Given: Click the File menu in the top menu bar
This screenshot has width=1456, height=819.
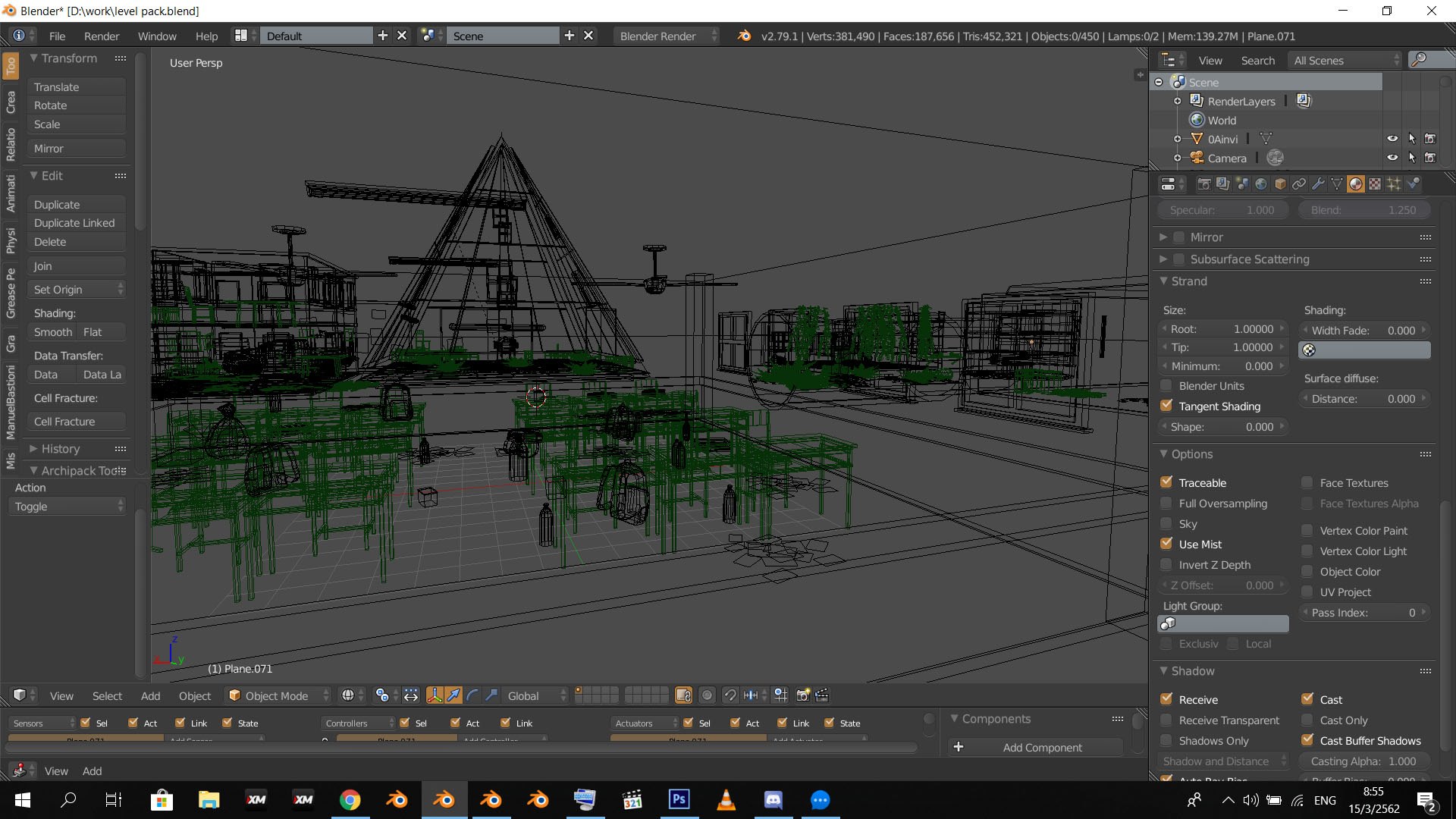Looking at the screenshot, I should 56,36.
